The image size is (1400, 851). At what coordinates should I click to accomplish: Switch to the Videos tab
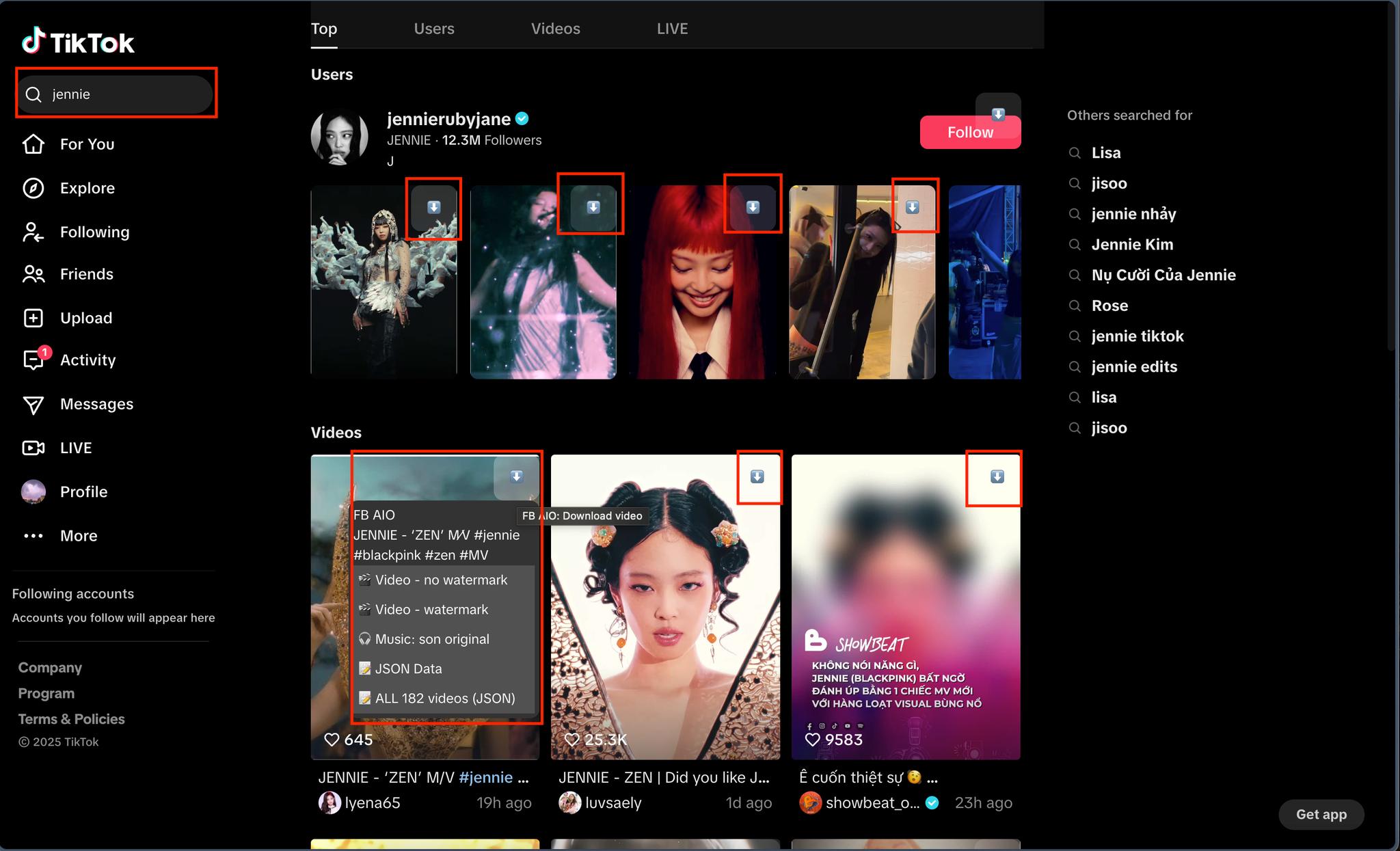tap(556, 29)
